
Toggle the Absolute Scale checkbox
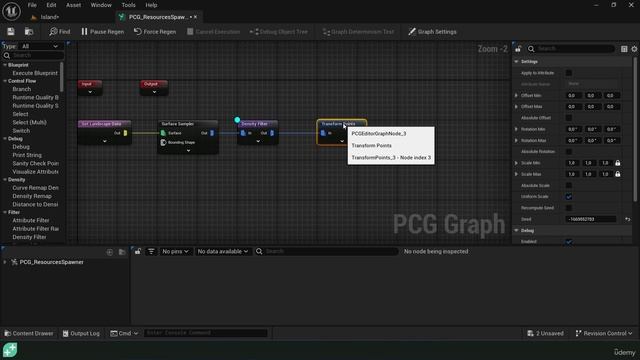(x=569, y=185)
